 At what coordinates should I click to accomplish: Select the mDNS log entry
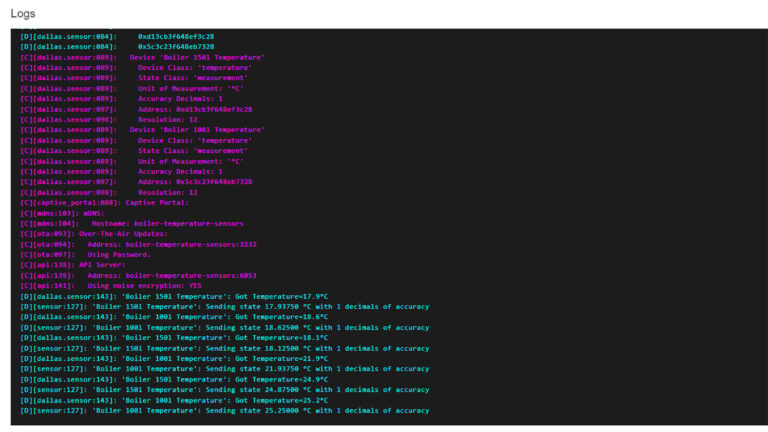(x=62, y=213)
